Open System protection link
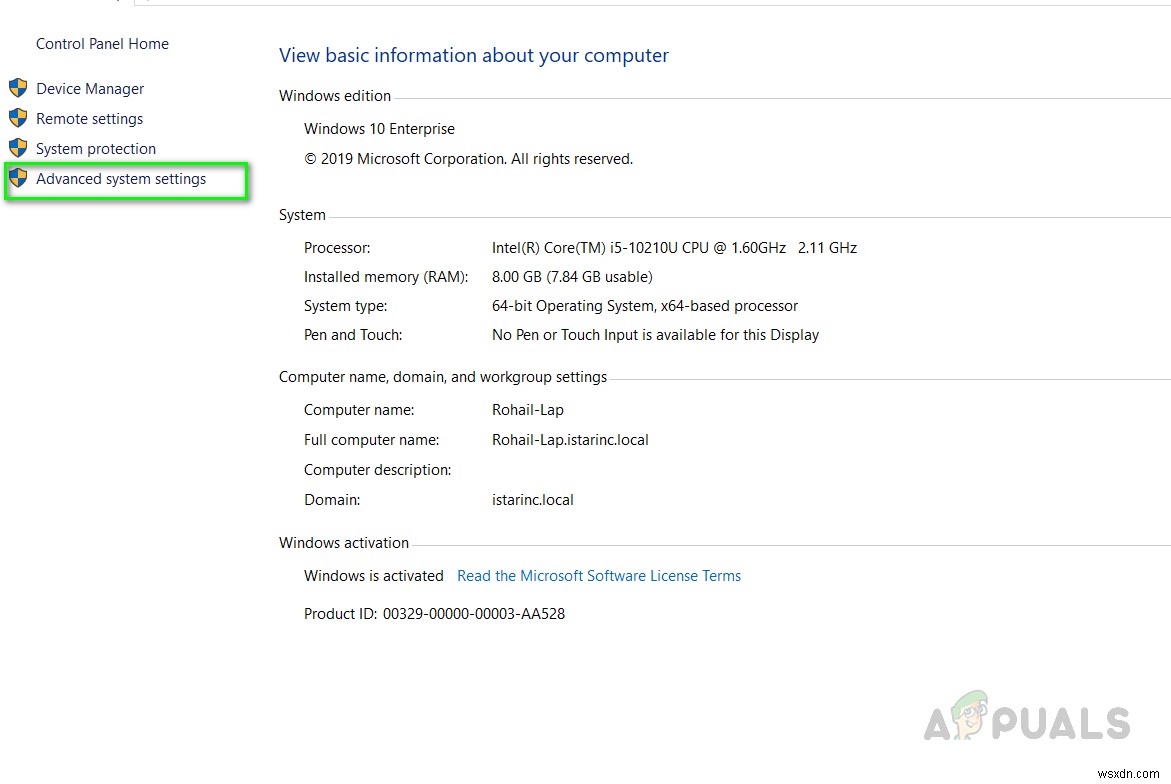 tap(96, 149)
